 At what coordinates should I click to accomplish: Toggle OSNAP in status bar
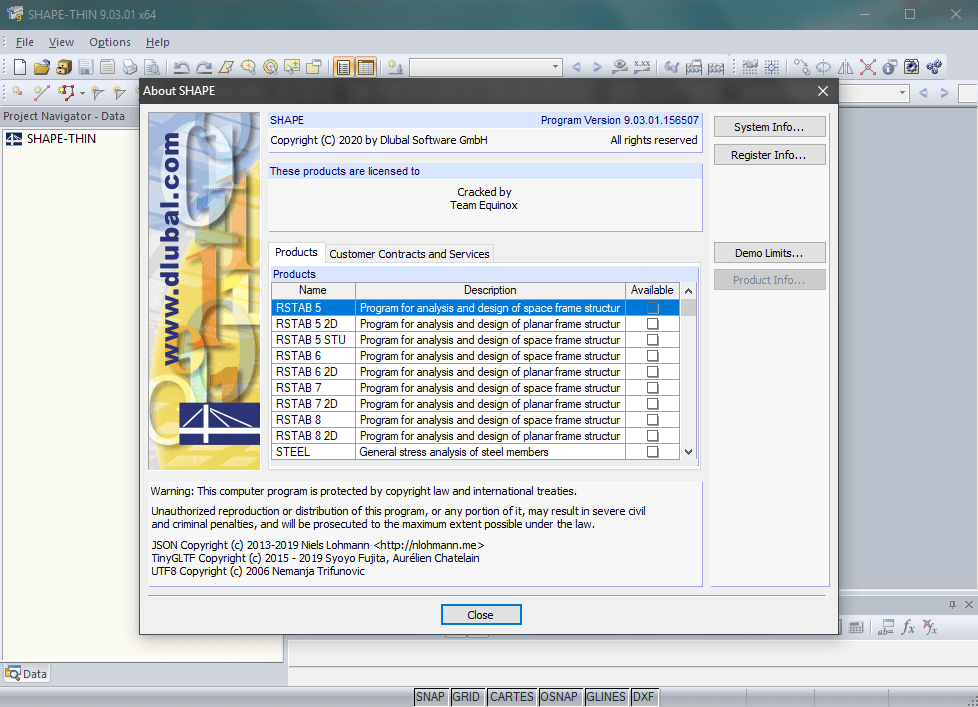coord(559,696)
